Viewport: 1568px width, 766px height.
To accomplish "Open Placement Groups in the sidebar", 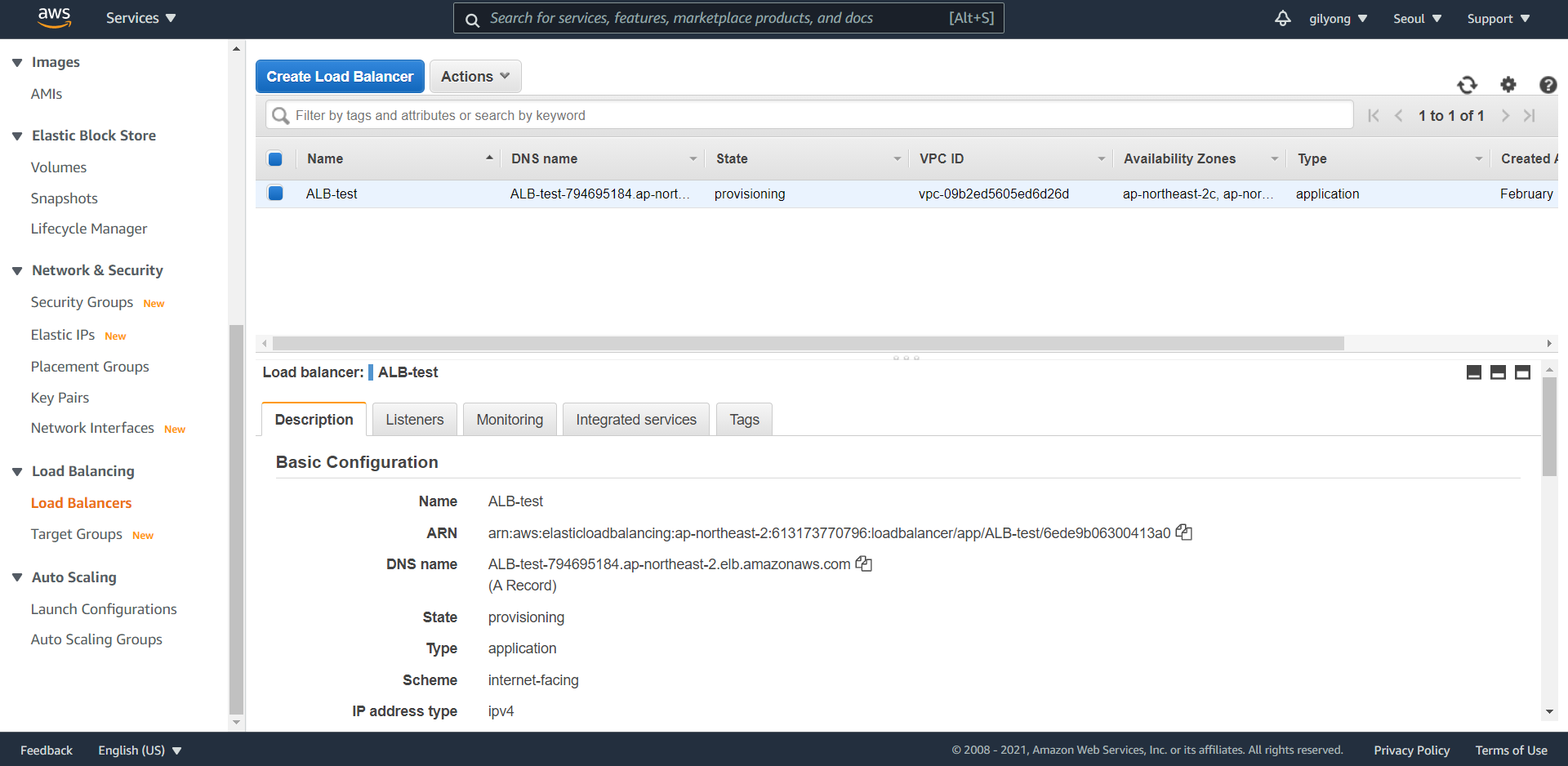I will (x=90, y=367).
